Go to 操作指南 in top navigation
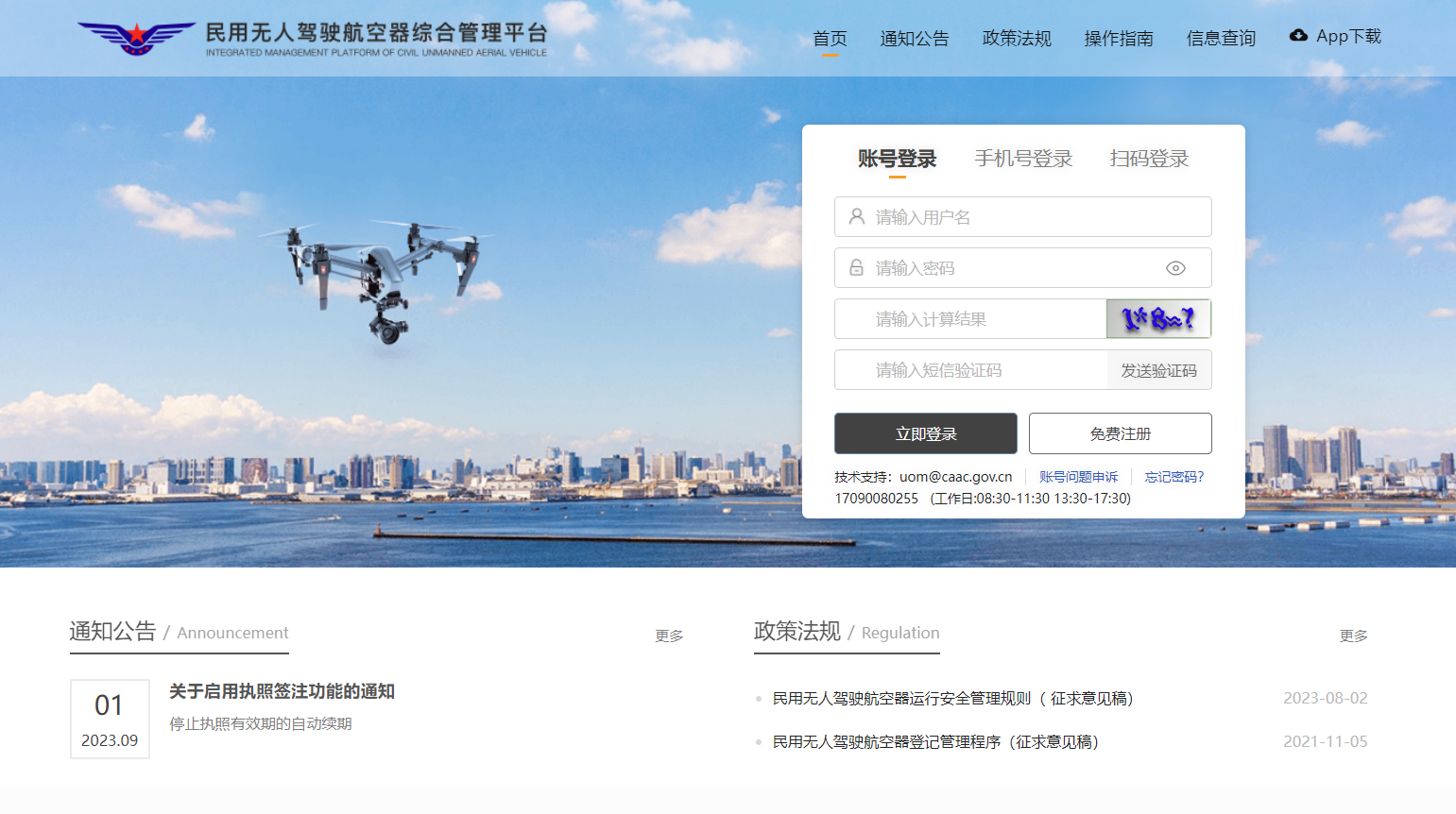Screen dimensions: 1456x814 [1119, 39]
